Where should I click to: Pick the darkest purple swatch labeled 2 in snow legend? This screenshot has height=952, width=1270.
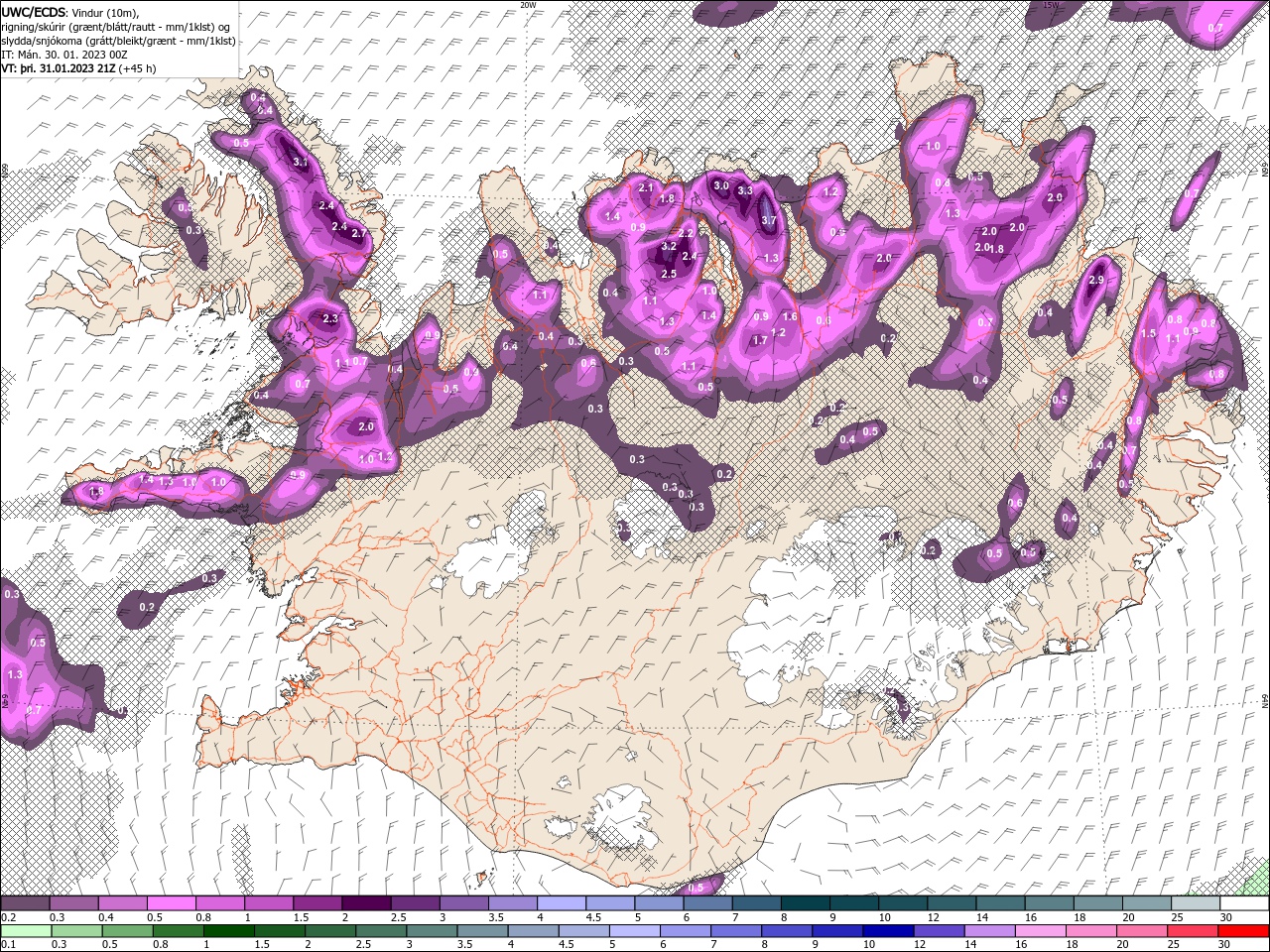pos(366,902)
